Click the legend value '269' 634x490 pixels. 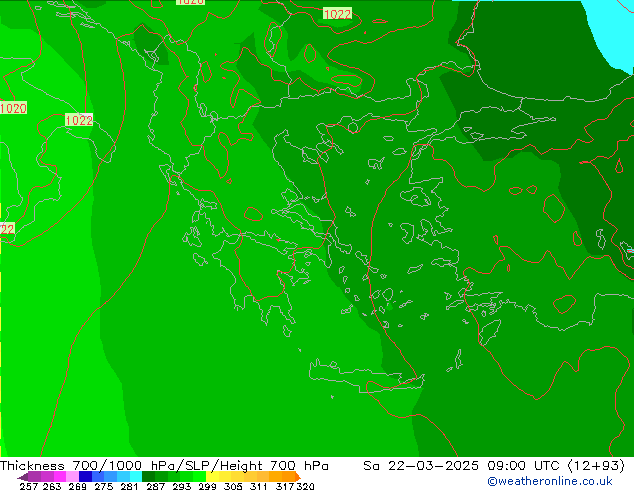(x=77, y=486)
